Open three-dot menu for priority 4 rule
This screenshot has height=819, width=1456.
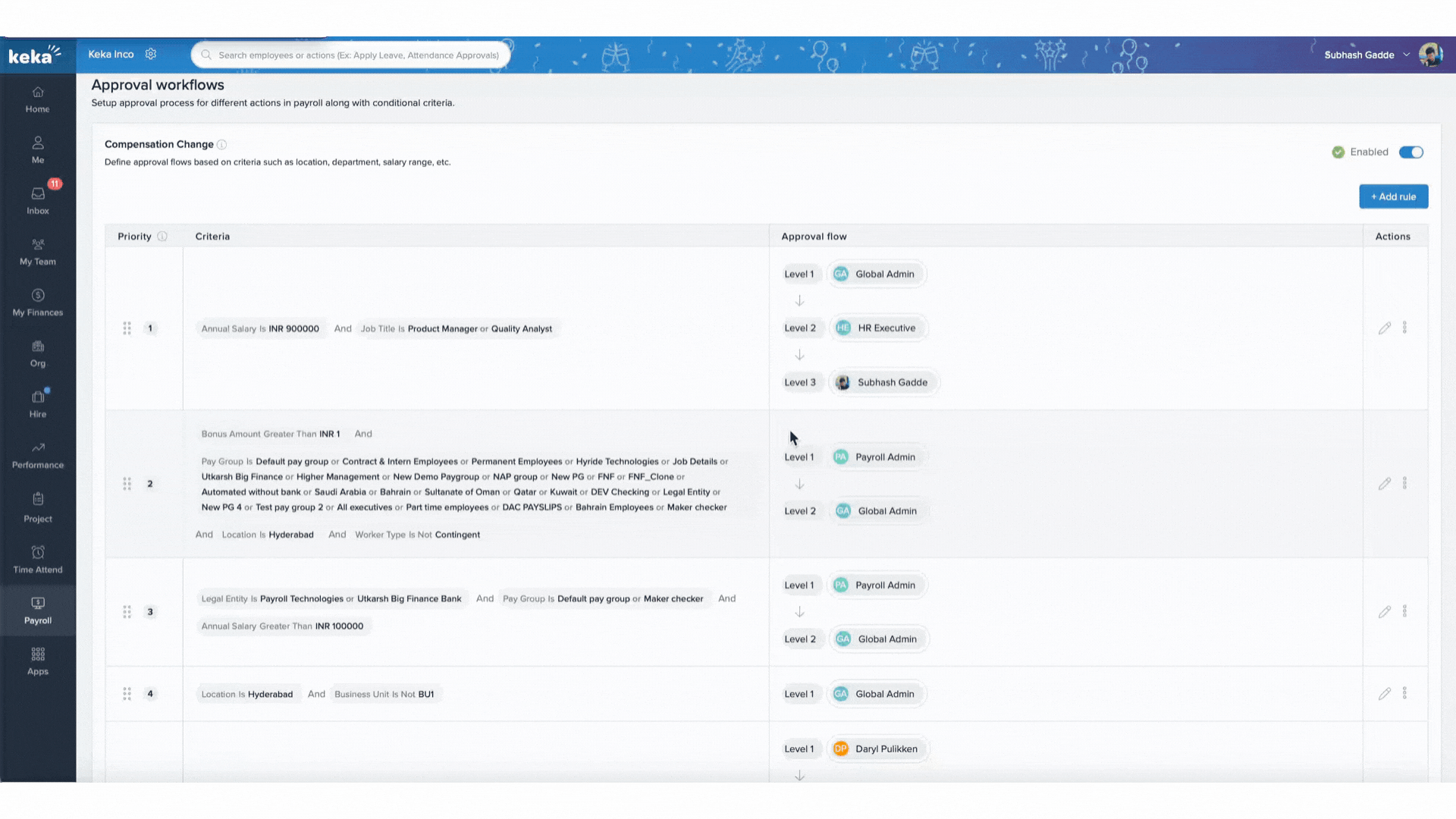tap(1404, 693)
